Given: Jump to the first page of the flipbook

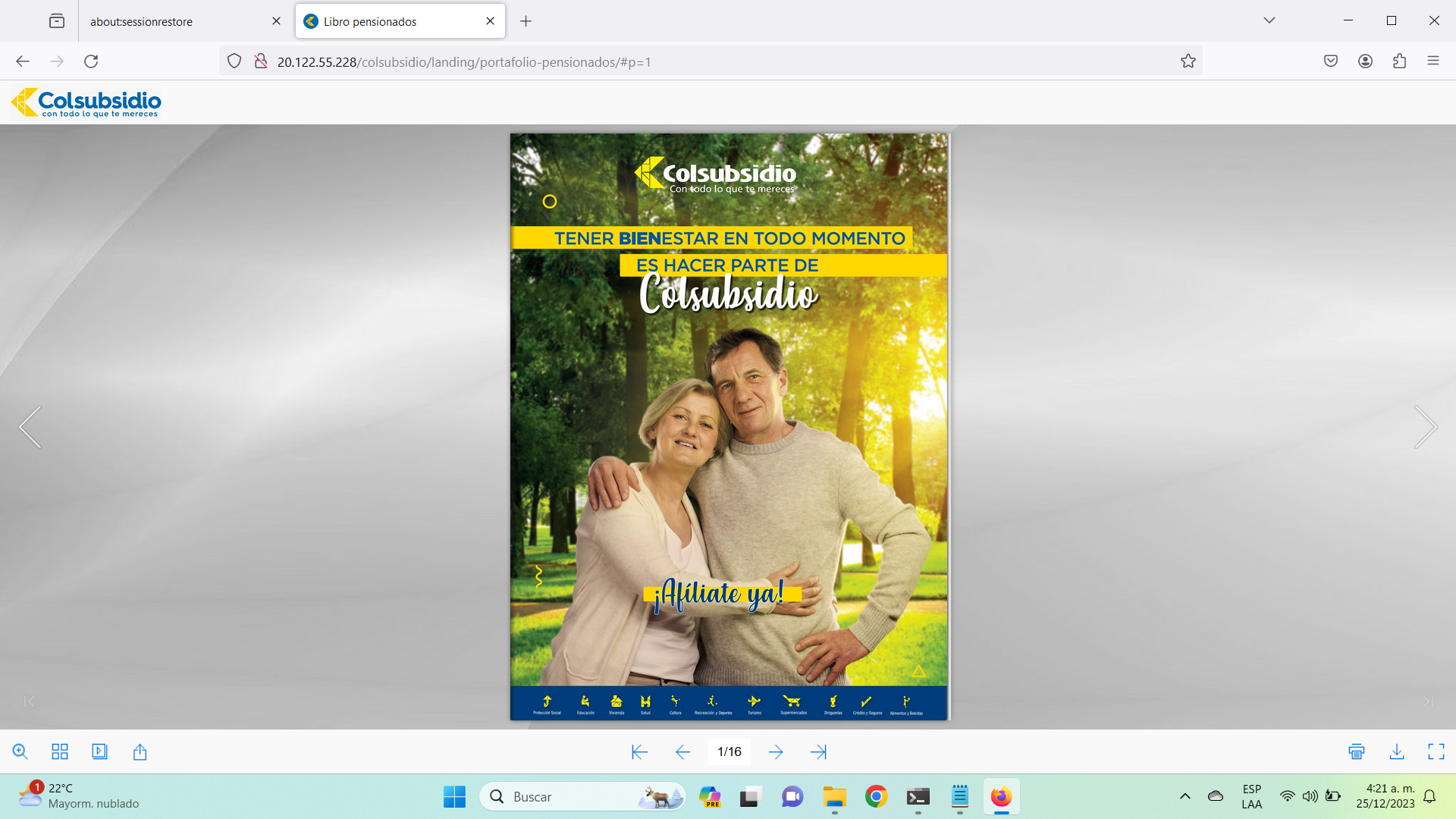Looking at the screenshot, I should pos(639,752).
